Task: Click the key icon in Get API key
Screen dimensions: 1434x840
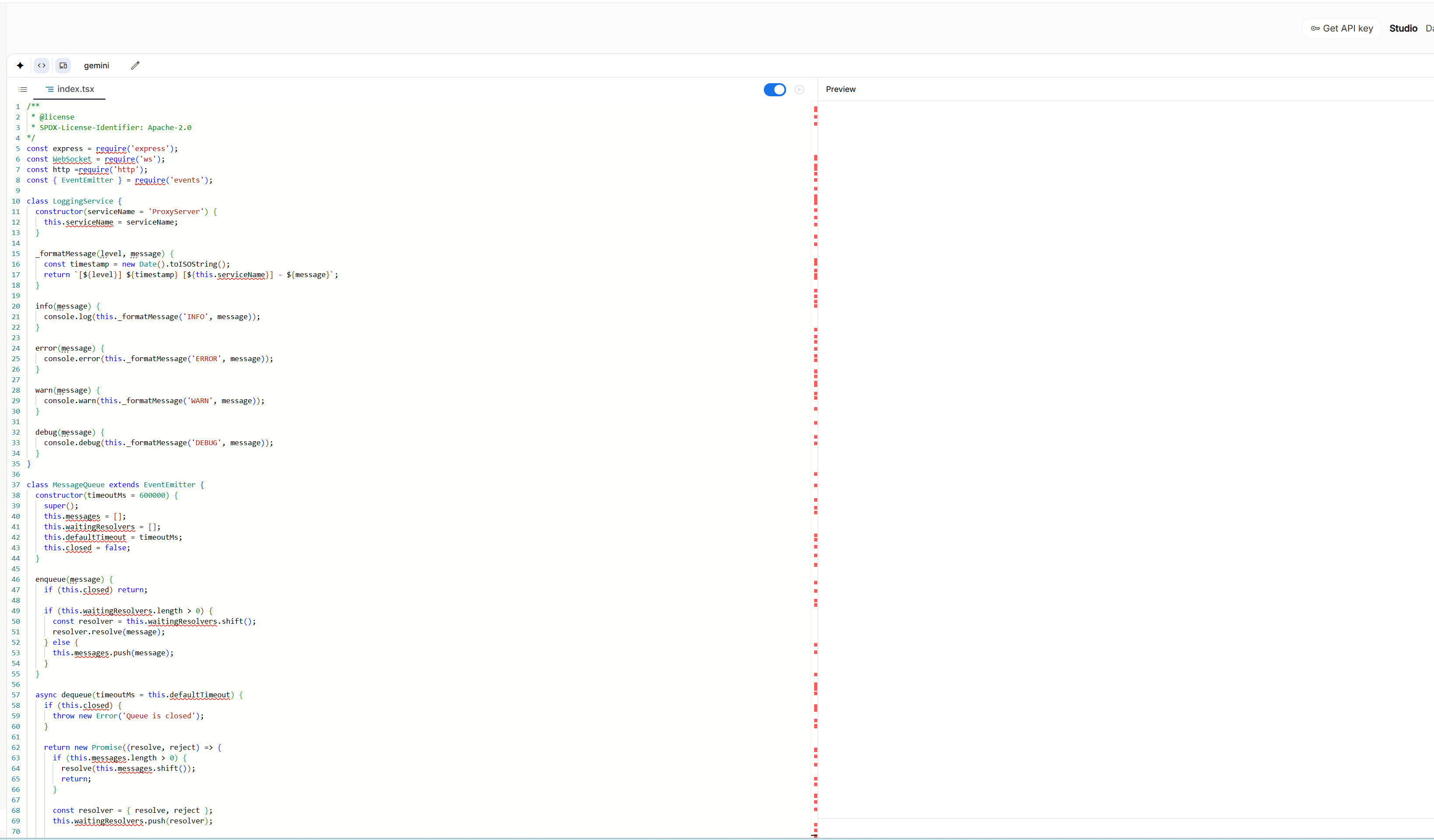Action: tap(1315, 28)
